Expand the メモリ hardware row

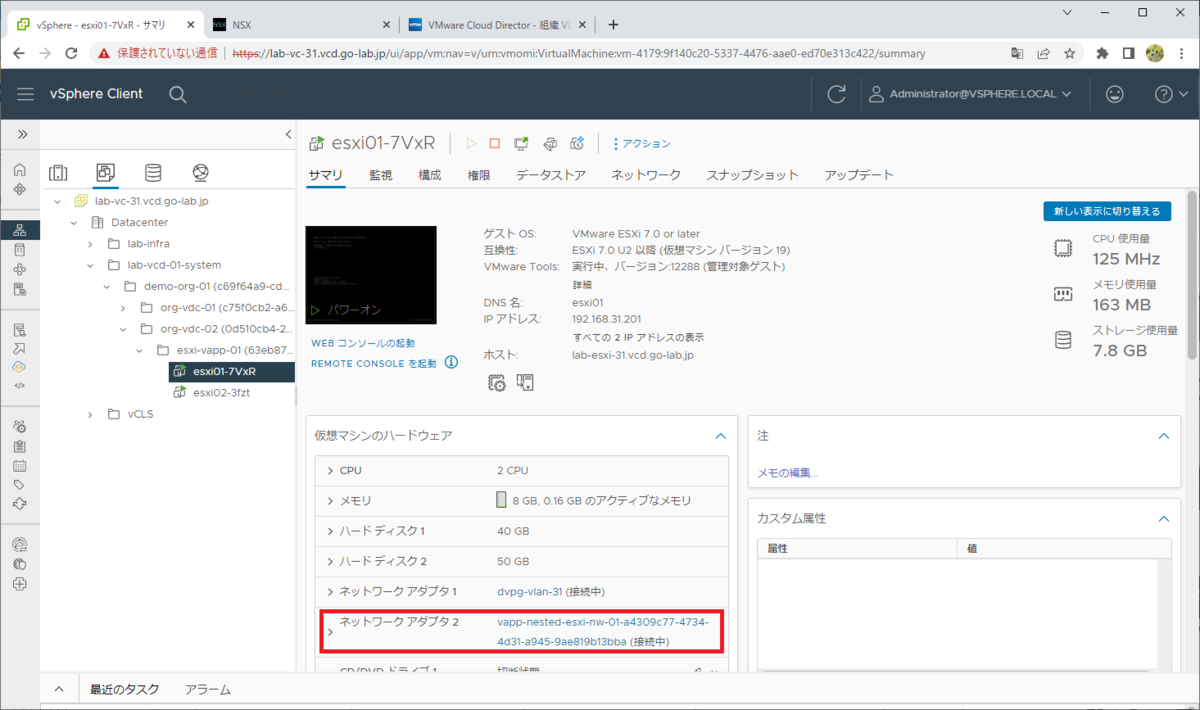pyautogui.click(x=331, y=501)
